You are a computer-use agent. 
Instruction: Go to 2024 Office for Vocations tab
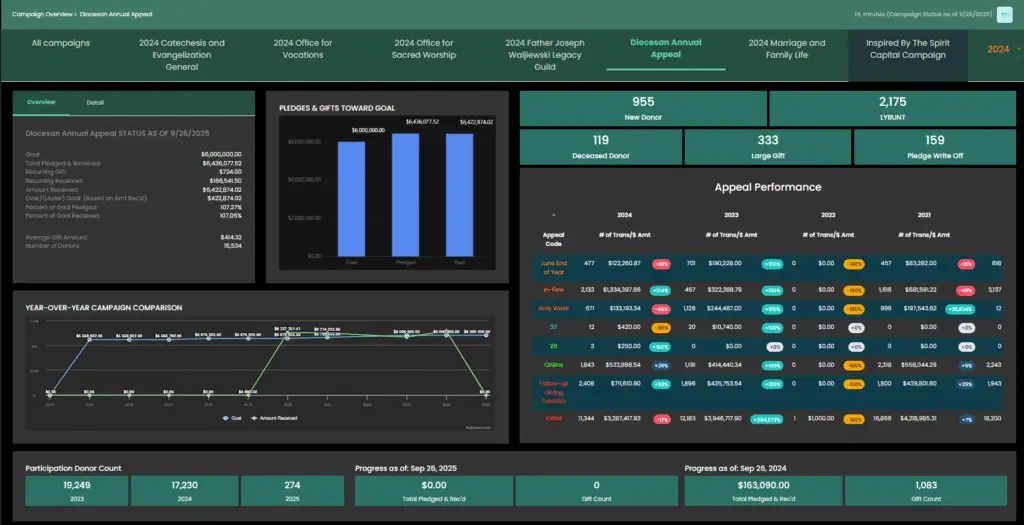click(303, 49)
